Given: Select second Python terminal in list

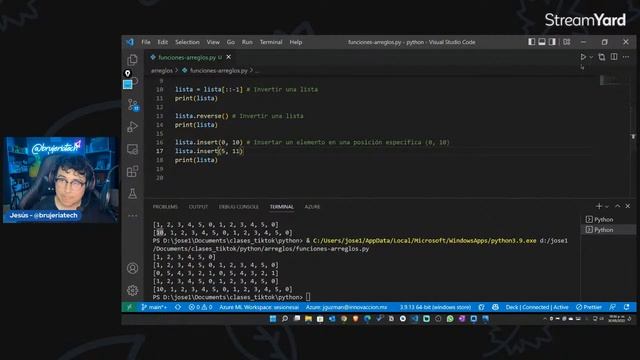Looking at the screenshot, I should click(608, 230).
